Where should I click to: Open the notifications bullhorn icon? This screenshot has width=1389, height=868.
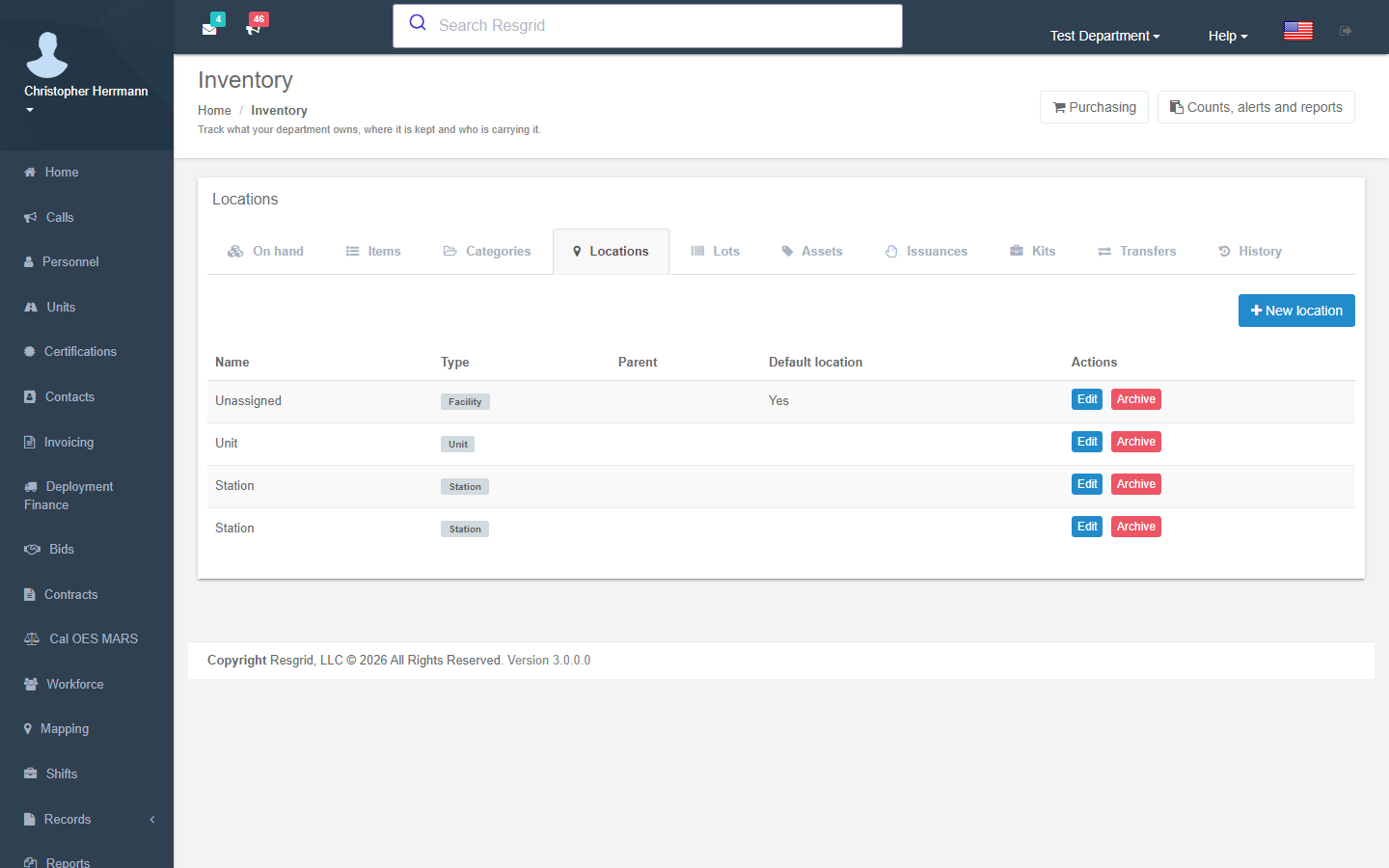point(254,29)
